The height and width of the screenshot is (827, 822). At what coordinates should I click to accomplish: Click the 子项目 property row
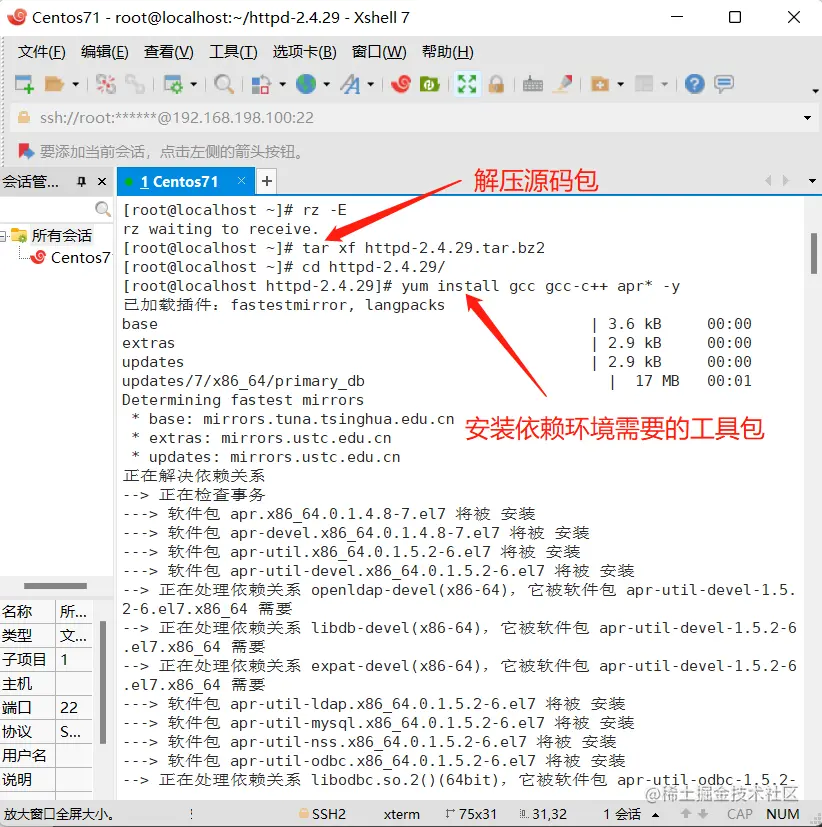[x=46, y=659]
